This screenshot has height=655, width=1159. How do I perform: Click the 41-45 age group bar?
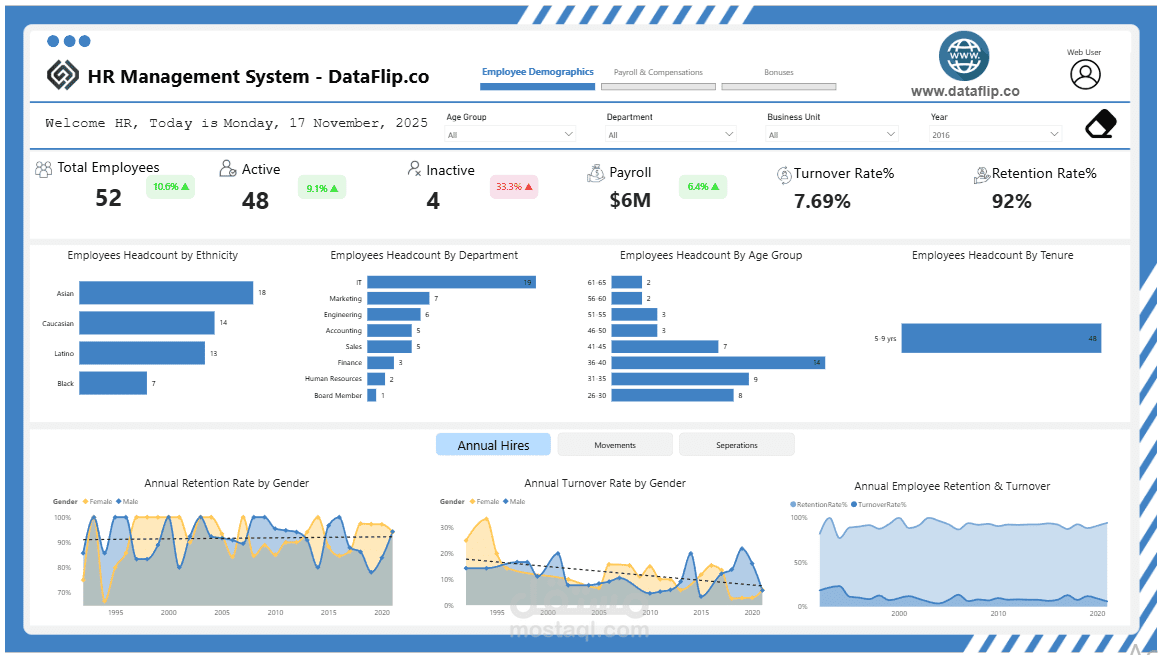[x=665, y=347]
